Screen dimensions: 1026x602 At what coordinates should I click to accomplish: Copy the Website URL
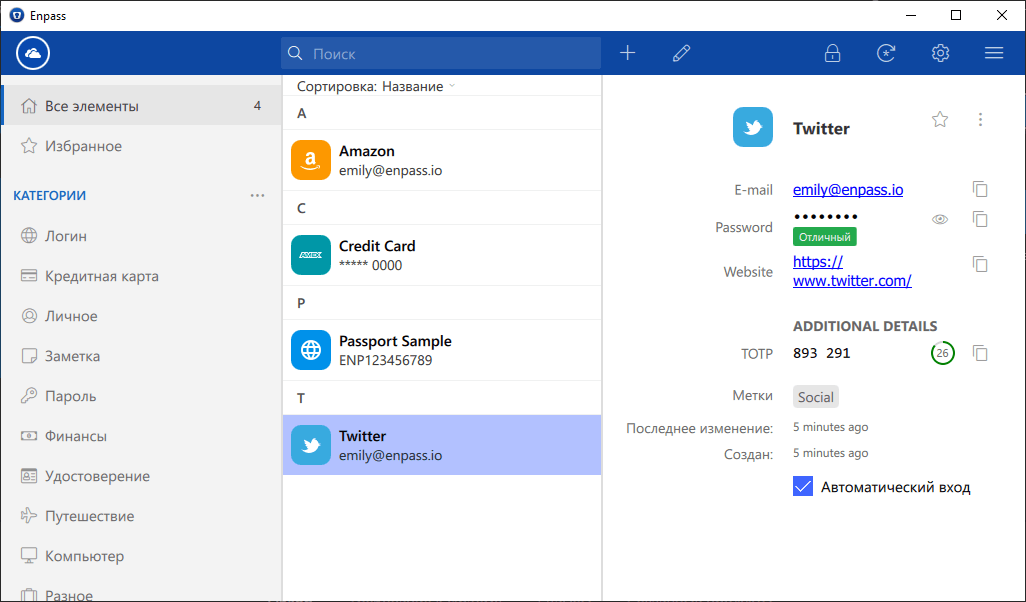tap(980, 264)
